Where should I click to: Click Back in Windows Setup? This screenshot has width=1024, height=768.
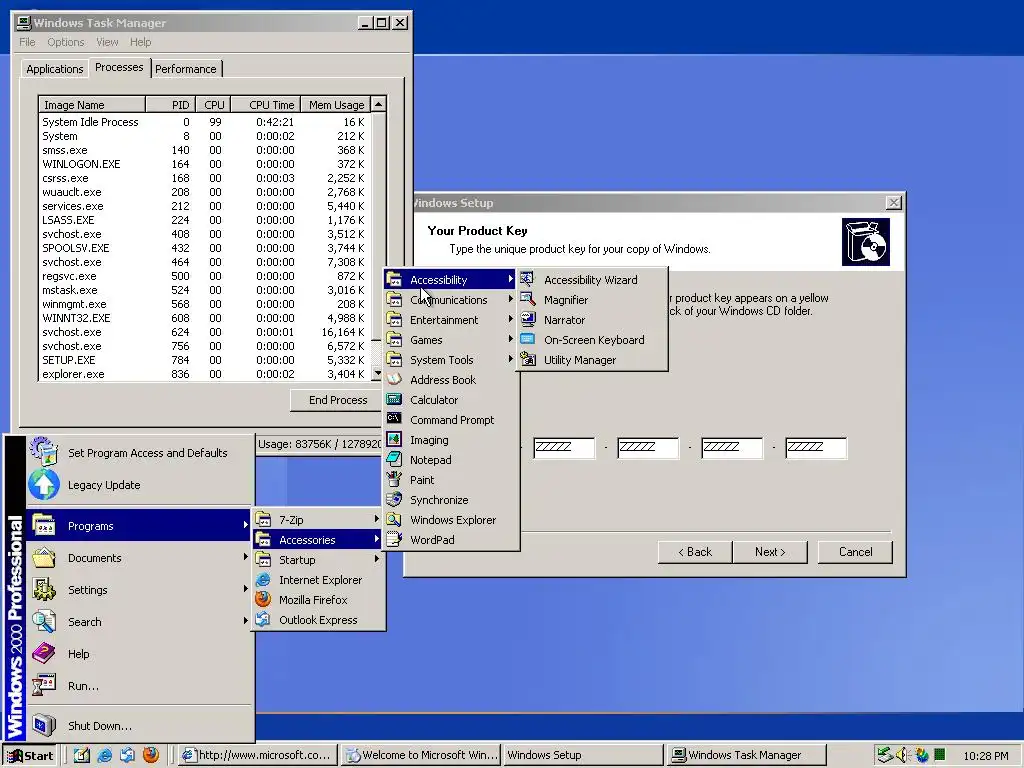click(695, 552)
